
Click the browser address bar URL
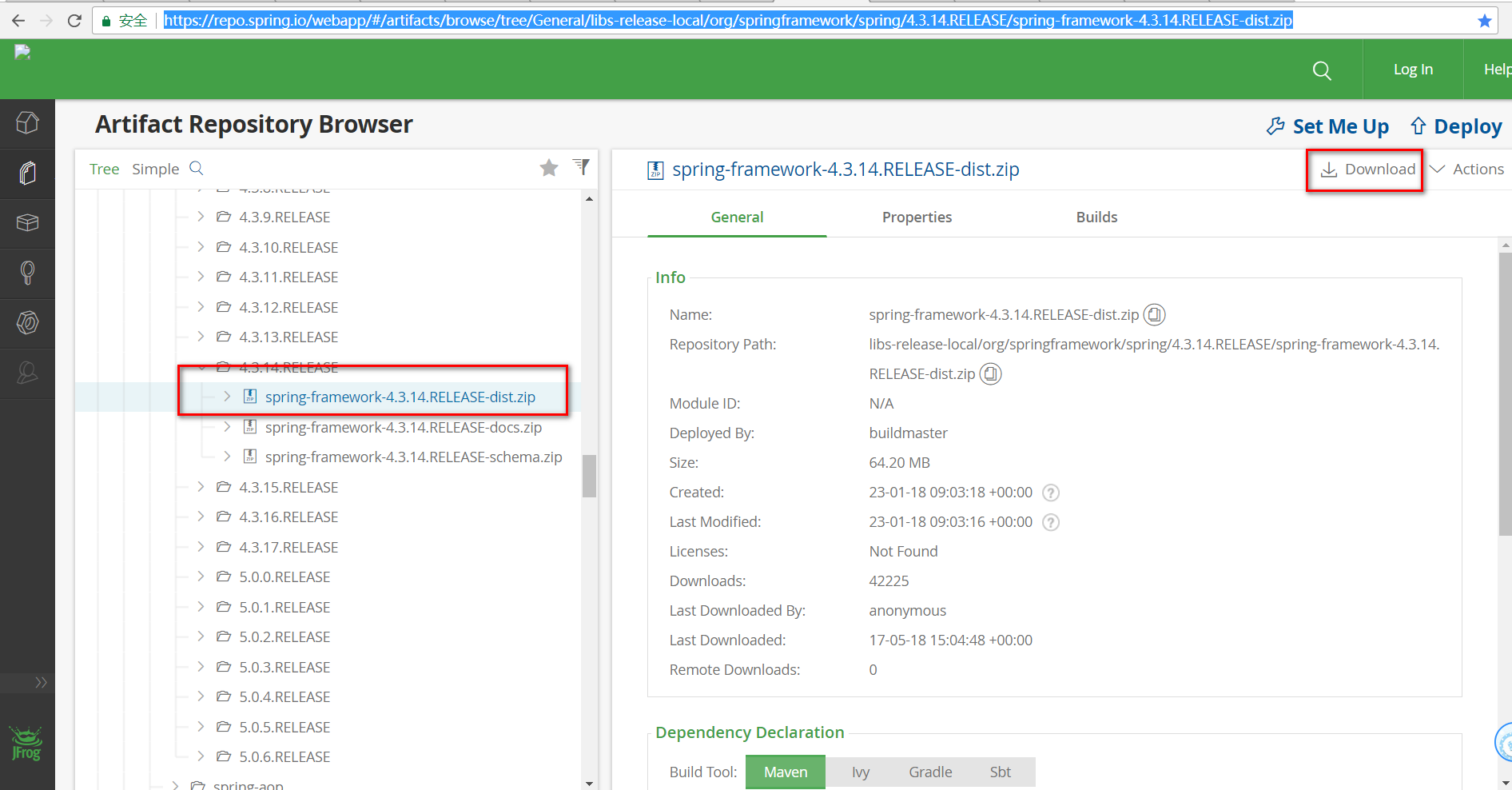(728, 21)
